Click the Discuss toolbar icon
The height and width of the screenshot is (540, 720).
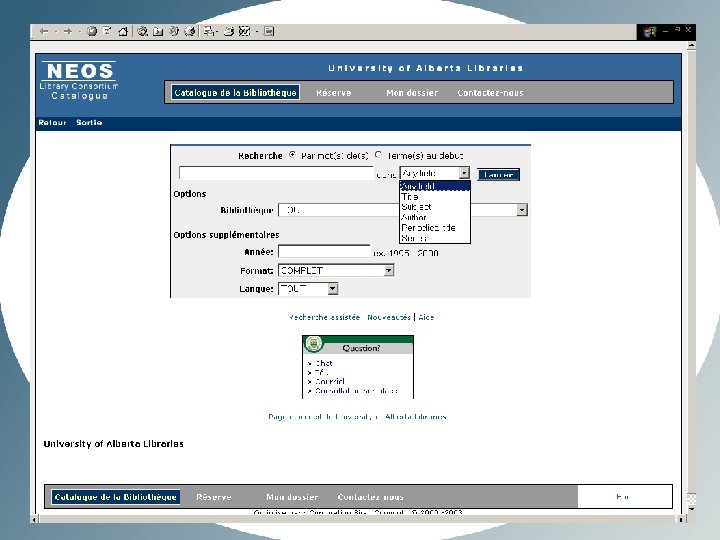click(x=269, y=31)
